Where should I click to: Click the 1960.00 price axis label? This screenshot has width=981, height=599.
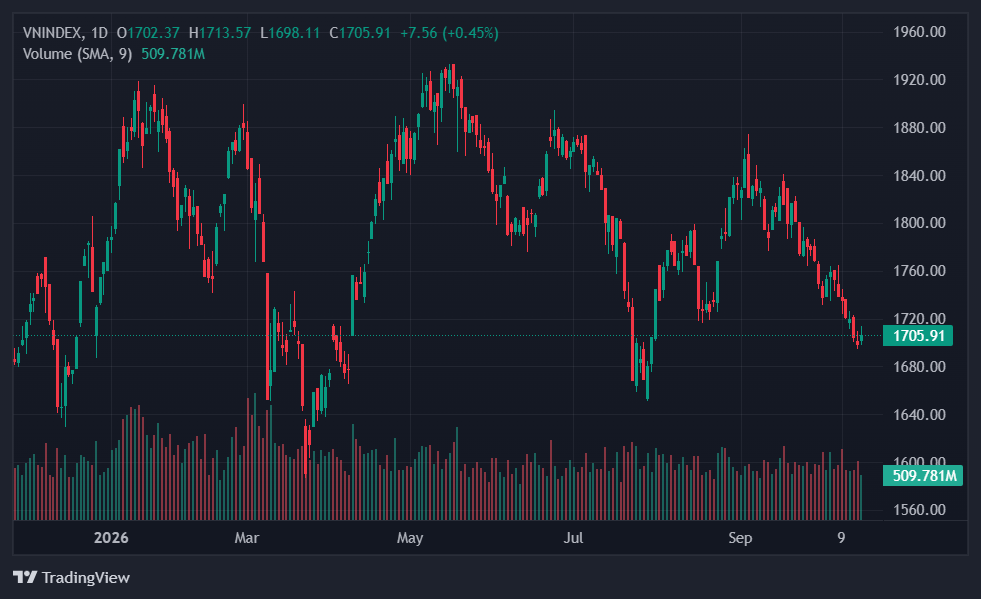click(919, 32)
